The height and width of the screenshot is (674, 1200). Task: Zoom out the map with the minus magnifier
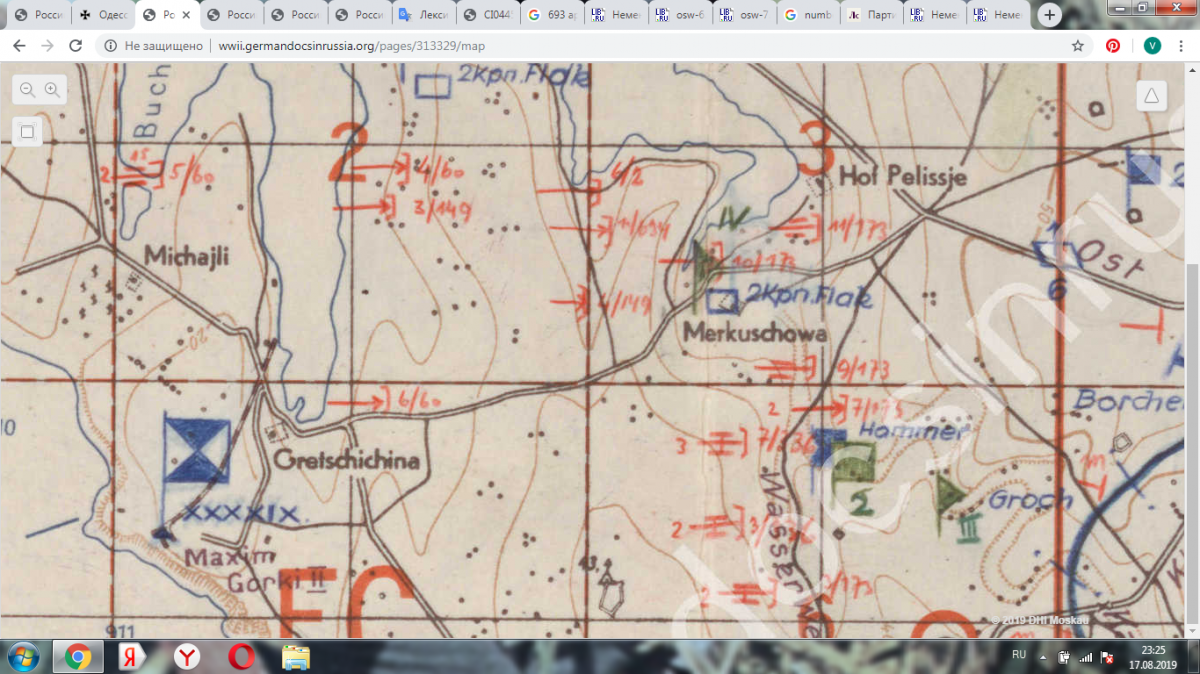(x=27, y=90)
